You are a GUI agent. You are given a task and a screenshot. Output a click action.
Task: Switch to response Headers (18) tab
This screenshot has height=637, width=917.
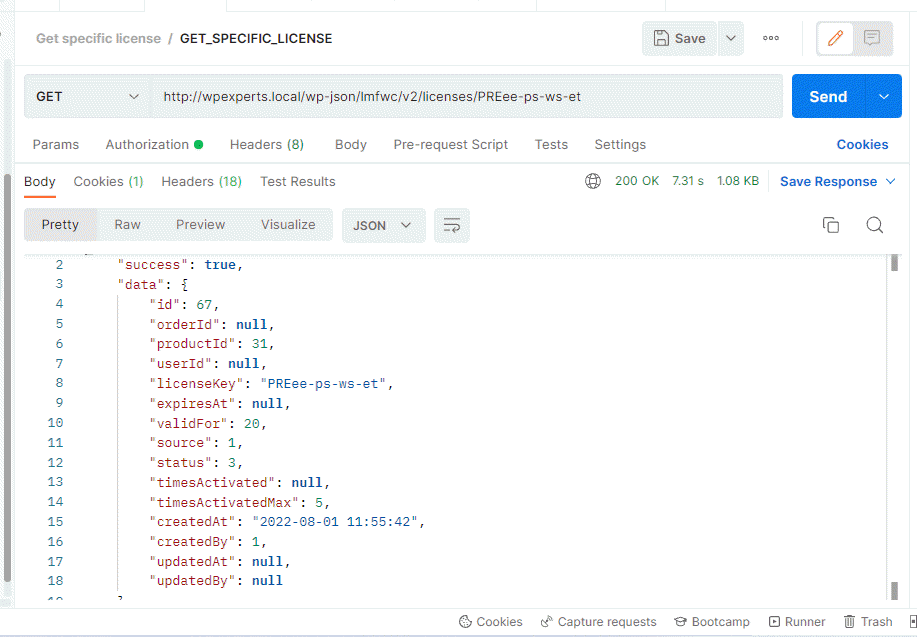202,181
